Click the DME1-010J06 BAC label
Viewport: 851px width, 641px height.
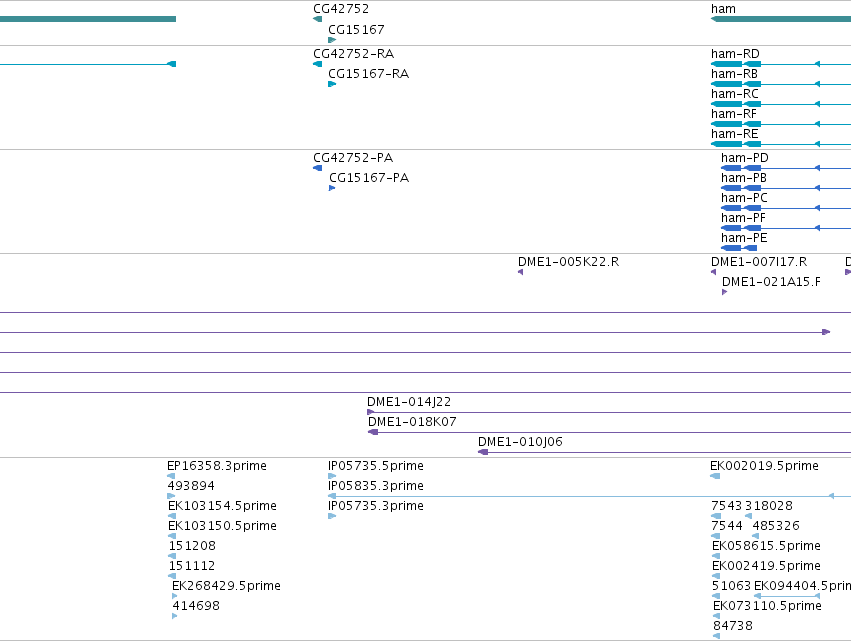tap(520, 442)
